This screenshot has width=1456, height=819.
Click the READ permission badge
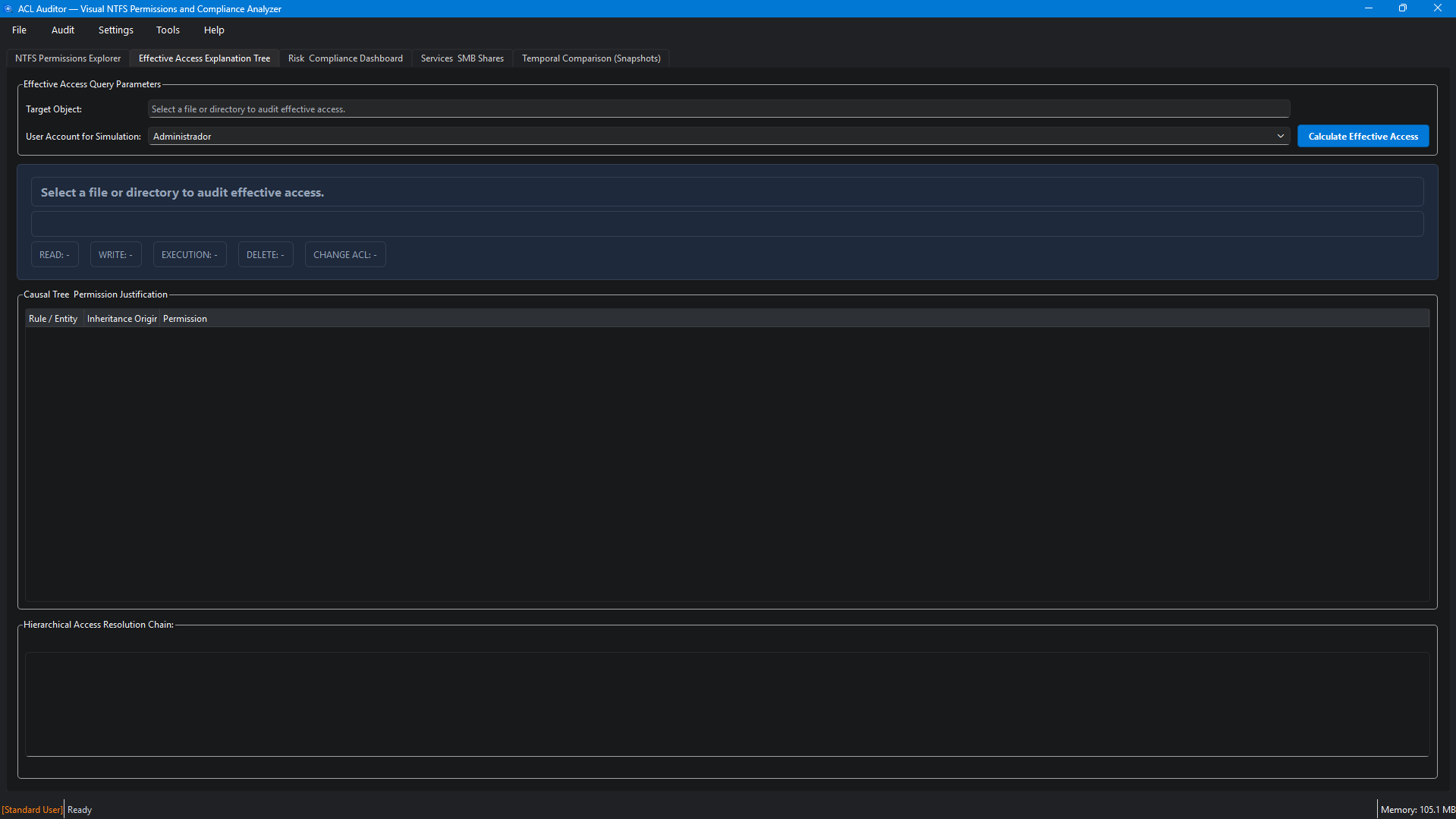55,255
